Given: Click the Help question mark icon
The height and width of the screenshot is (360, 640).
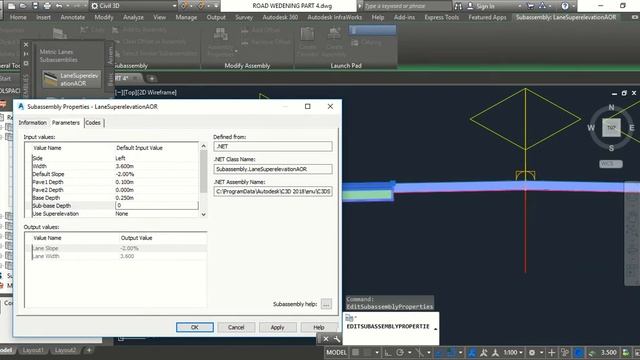Looking at the screenshot, I should point(565,6).
